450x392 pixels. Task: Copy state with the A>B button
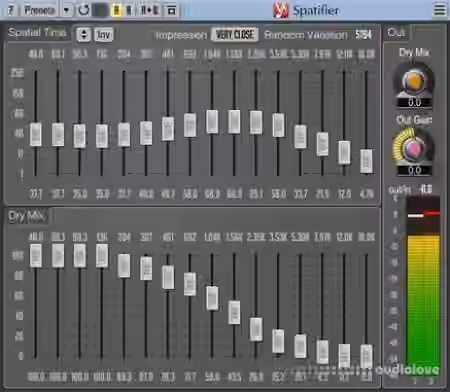(x=149, y=10)
